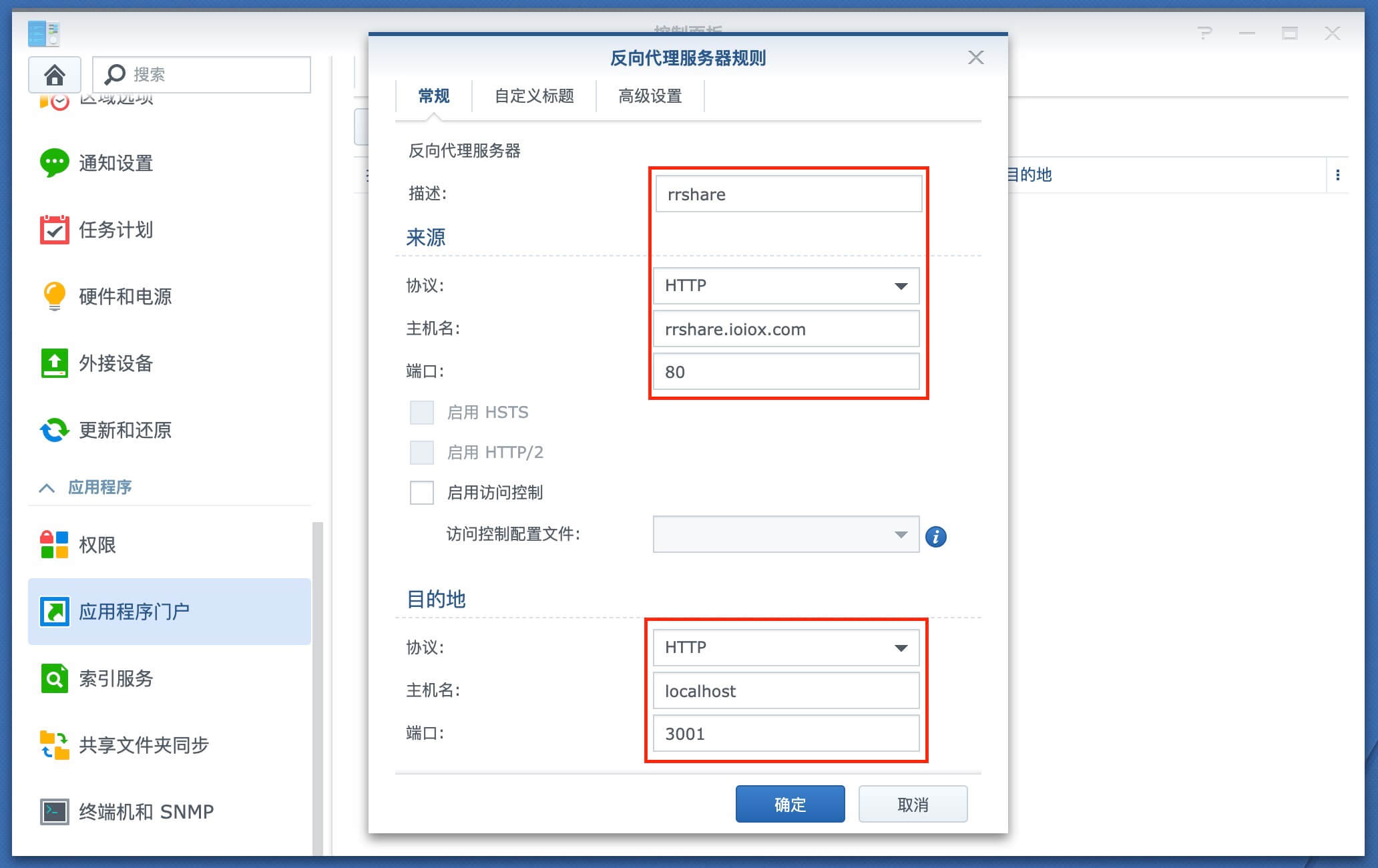Enable the 启用访问控制 checkbox
The image size is (1378, 868).
tap(421, 493)
